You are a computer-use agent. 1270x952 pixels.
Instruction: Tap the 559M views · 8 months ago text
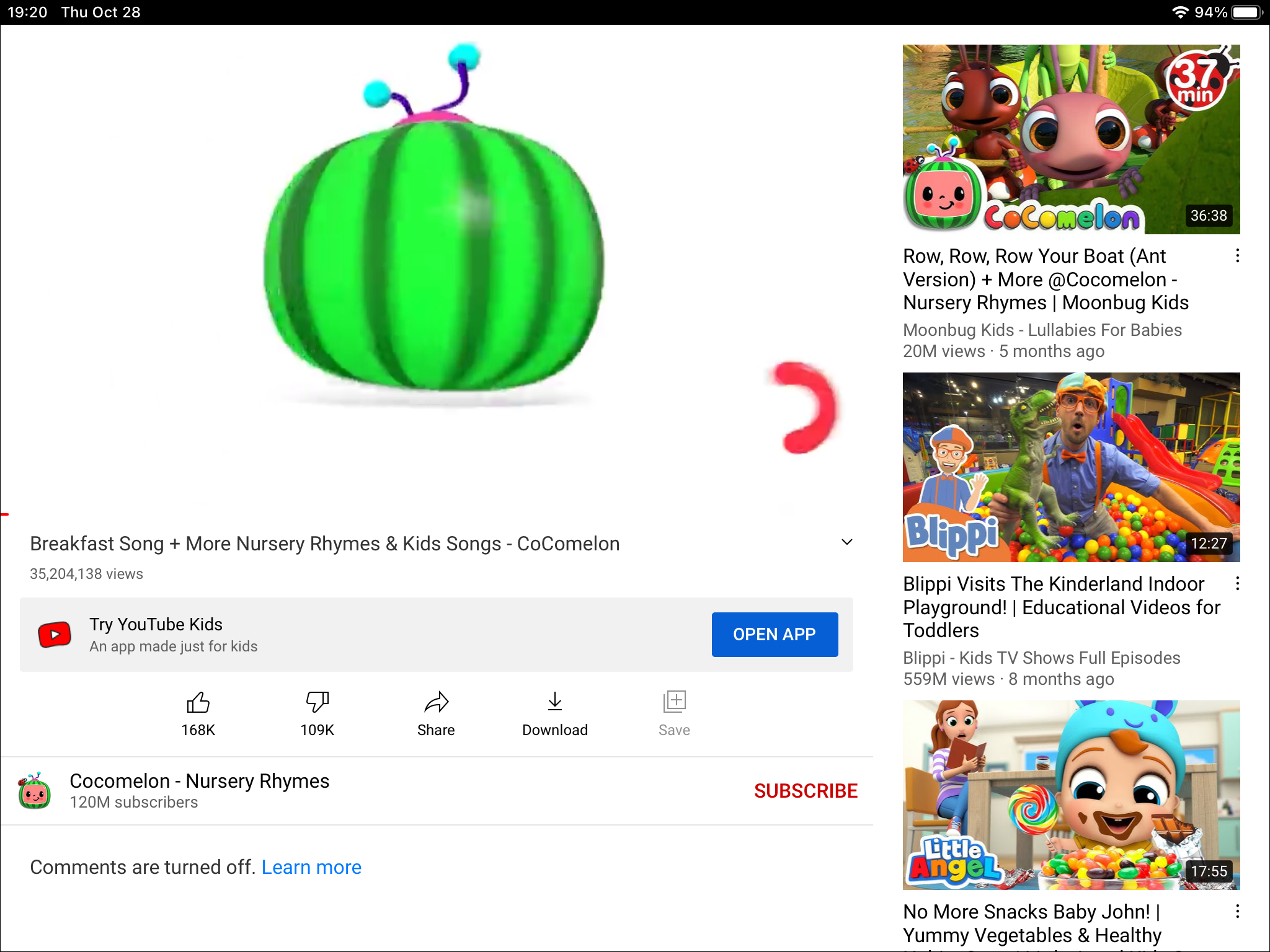[1008, 679]
